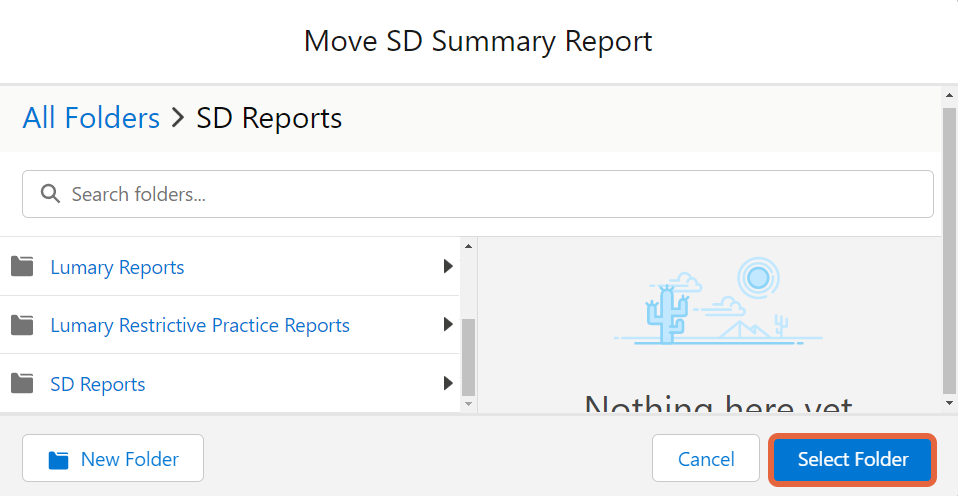Create a New Folder
The width and height of the screenshot is (958, 496).
click(x=113, y=459)
